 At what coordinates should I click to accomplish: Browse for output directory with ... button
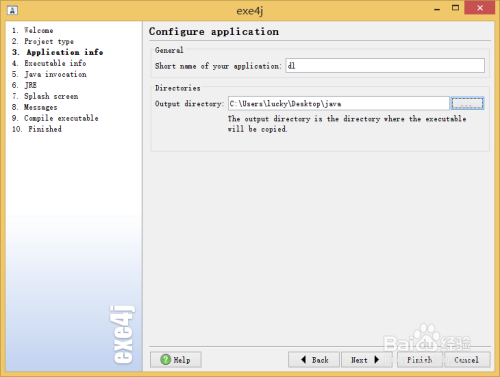click(x=467, y=103)
